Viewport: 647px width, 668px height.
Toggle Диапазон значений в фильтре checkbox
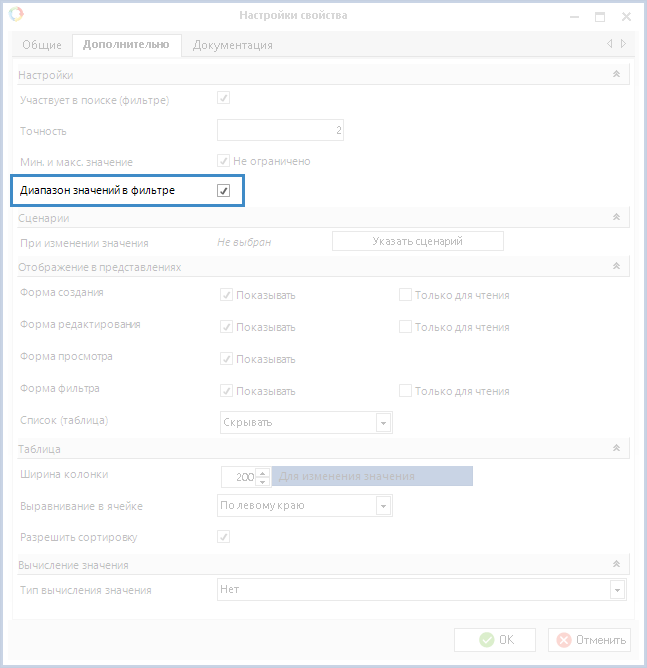pos(223,190)
